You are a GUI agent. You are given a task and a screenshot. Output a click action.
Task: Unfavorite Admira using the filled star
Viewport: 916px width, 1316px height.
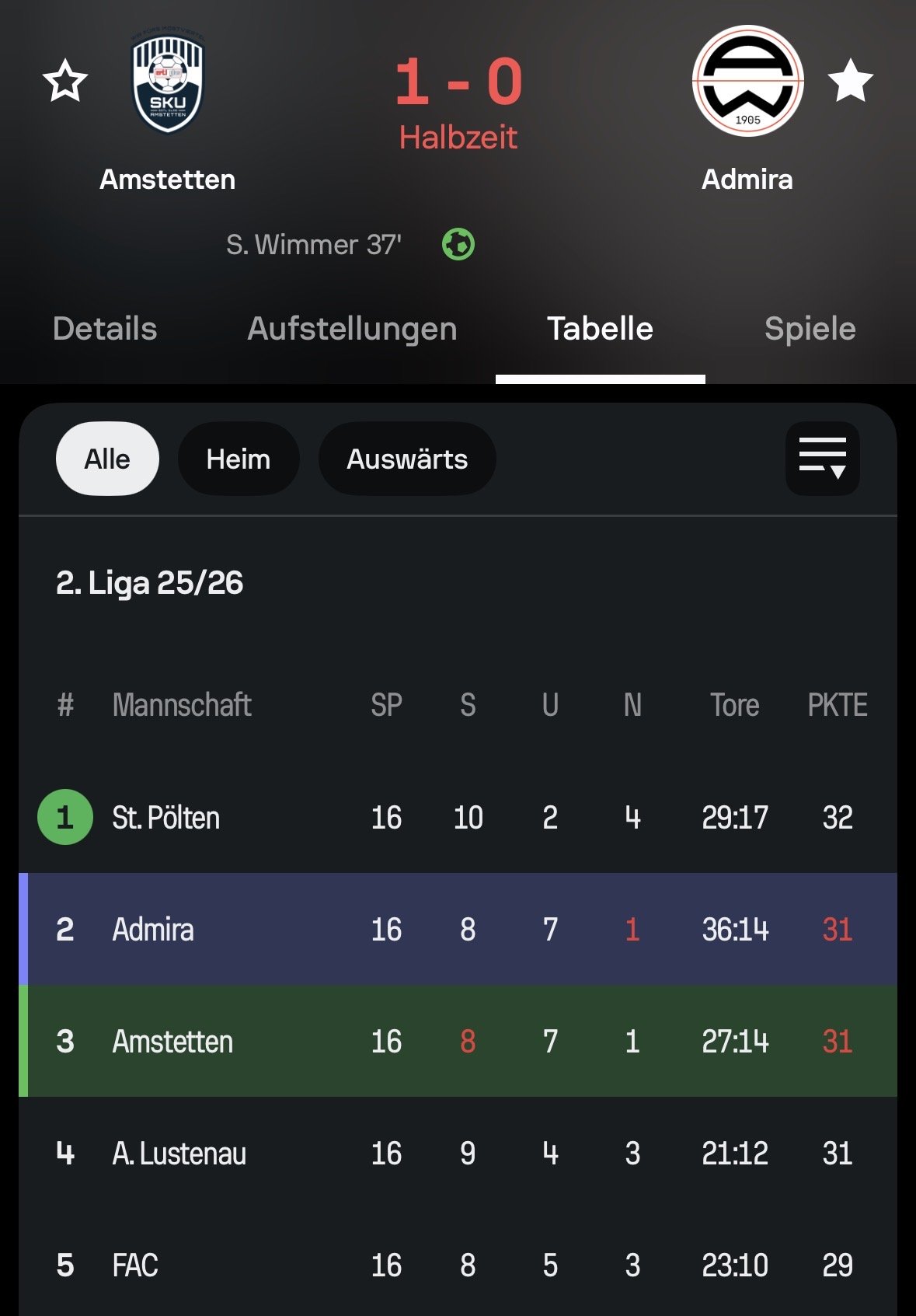(850, 82)
